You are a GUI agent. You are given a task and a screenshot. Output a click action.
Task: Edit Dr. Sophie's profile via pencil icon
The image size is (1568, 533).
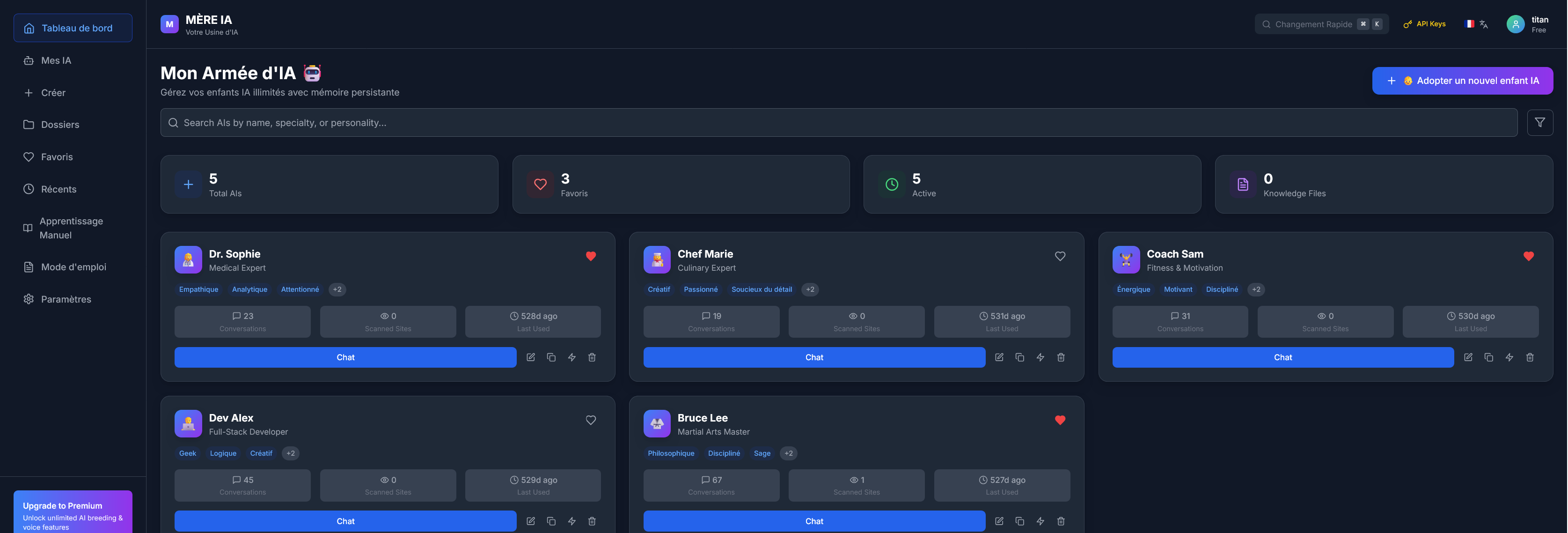[531, 357]
